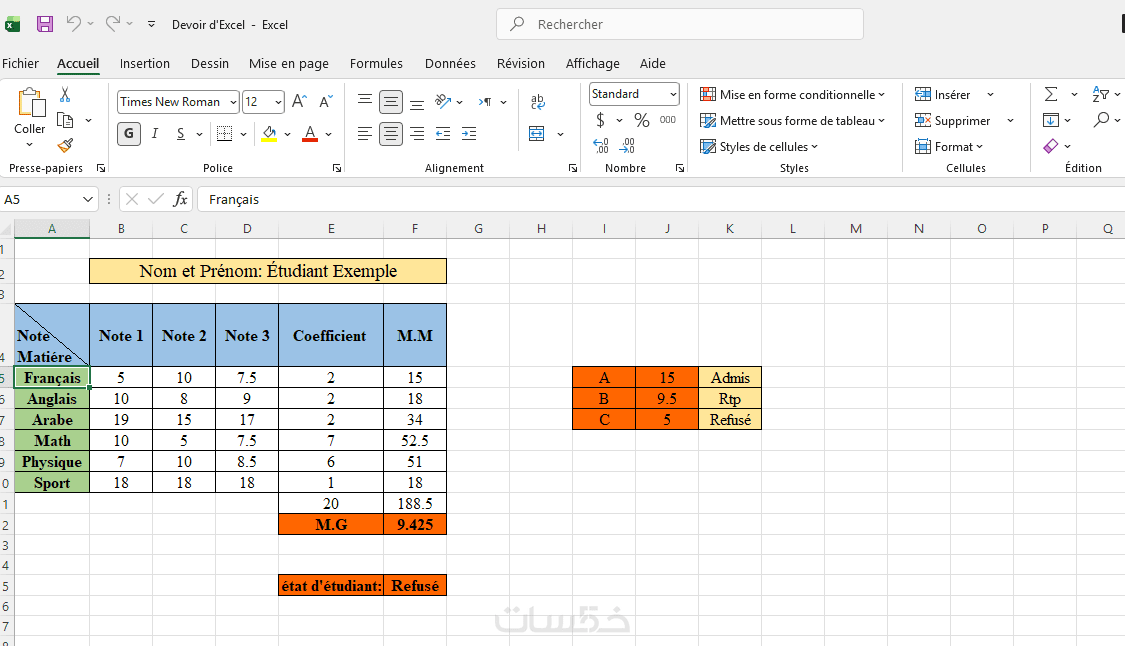
Task: Open Nombre group dialog launcher
Action: pyautogui.click(x=679, y=168)
